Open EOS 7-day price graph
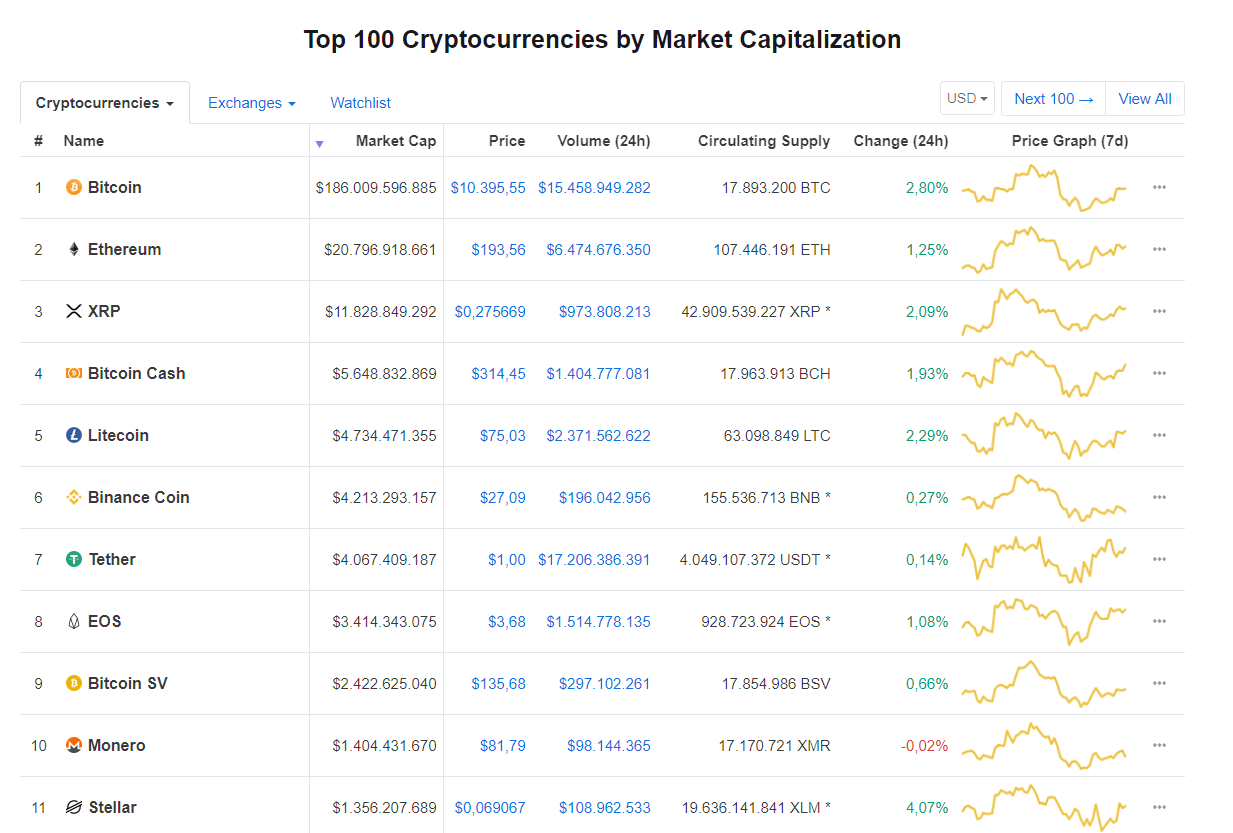This screenshot has height=833, width=1233. tap(1044, 621)
